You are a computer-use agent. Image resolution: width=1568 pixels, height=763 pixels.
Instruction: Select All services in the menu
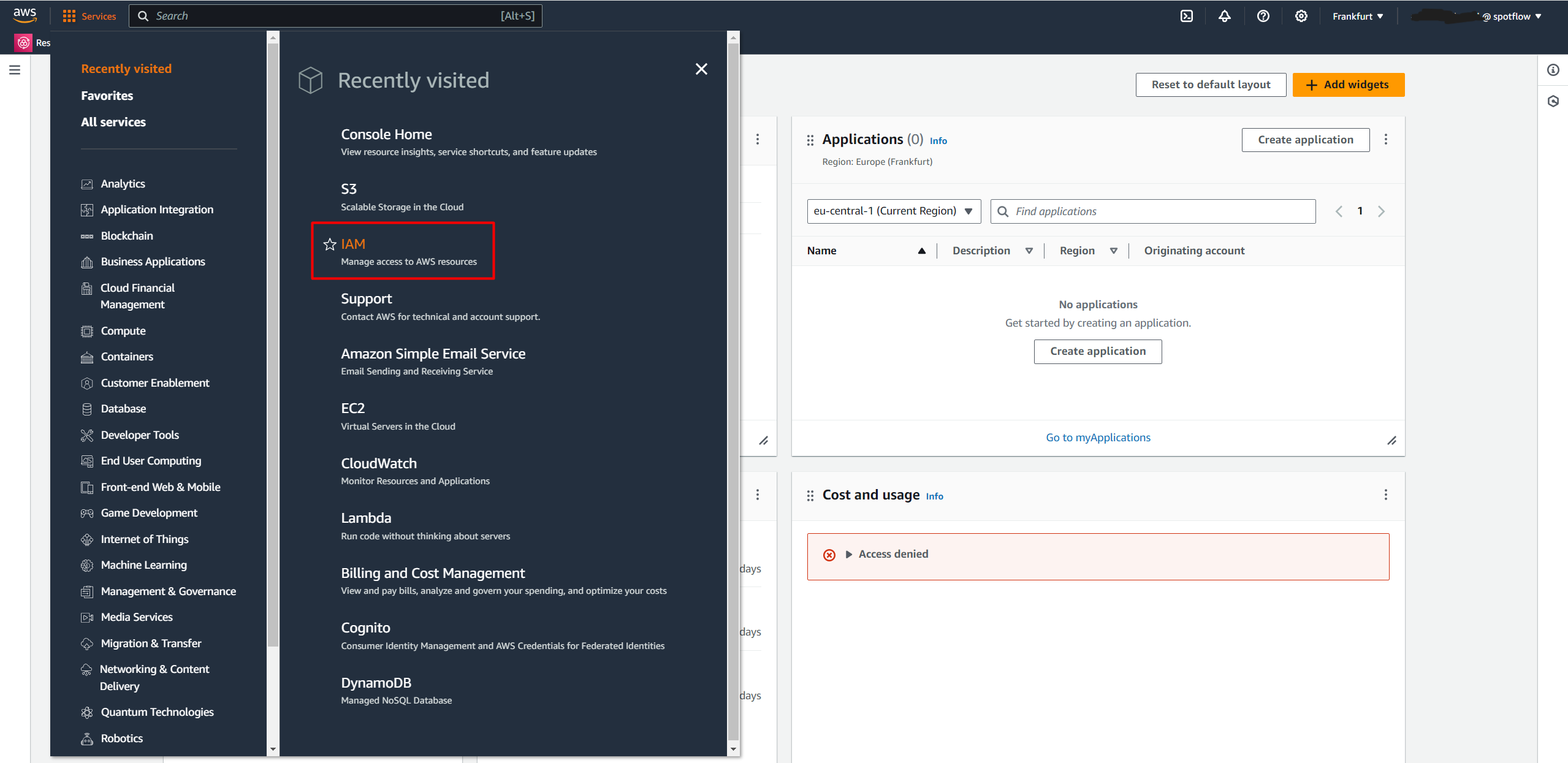pyautogui.click(x=113, y=122)
